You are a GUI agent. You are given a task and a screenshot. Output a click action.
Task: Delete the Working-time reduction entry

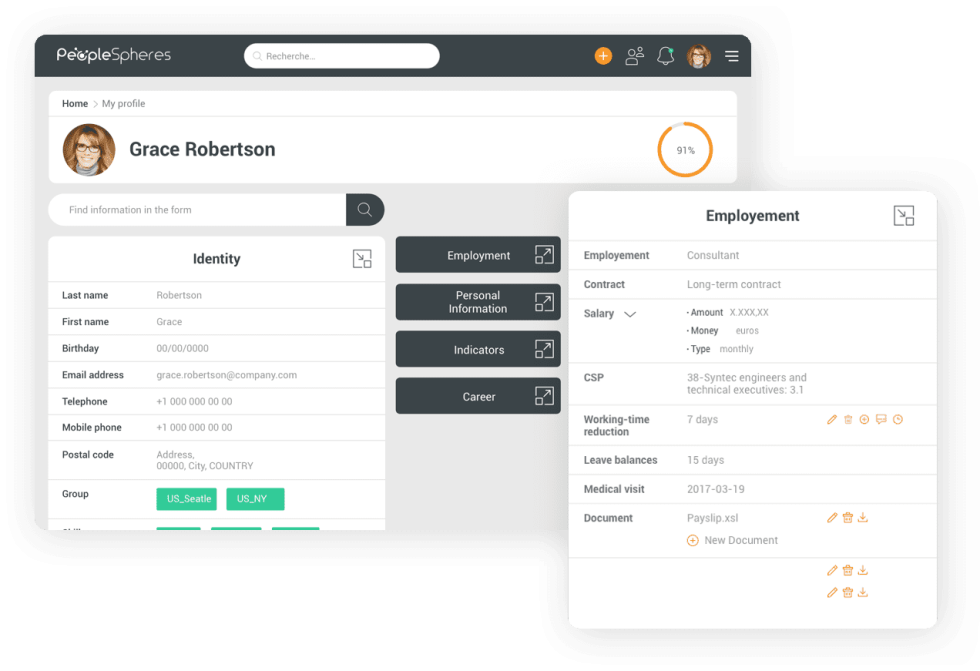click(x=848, y=420)
